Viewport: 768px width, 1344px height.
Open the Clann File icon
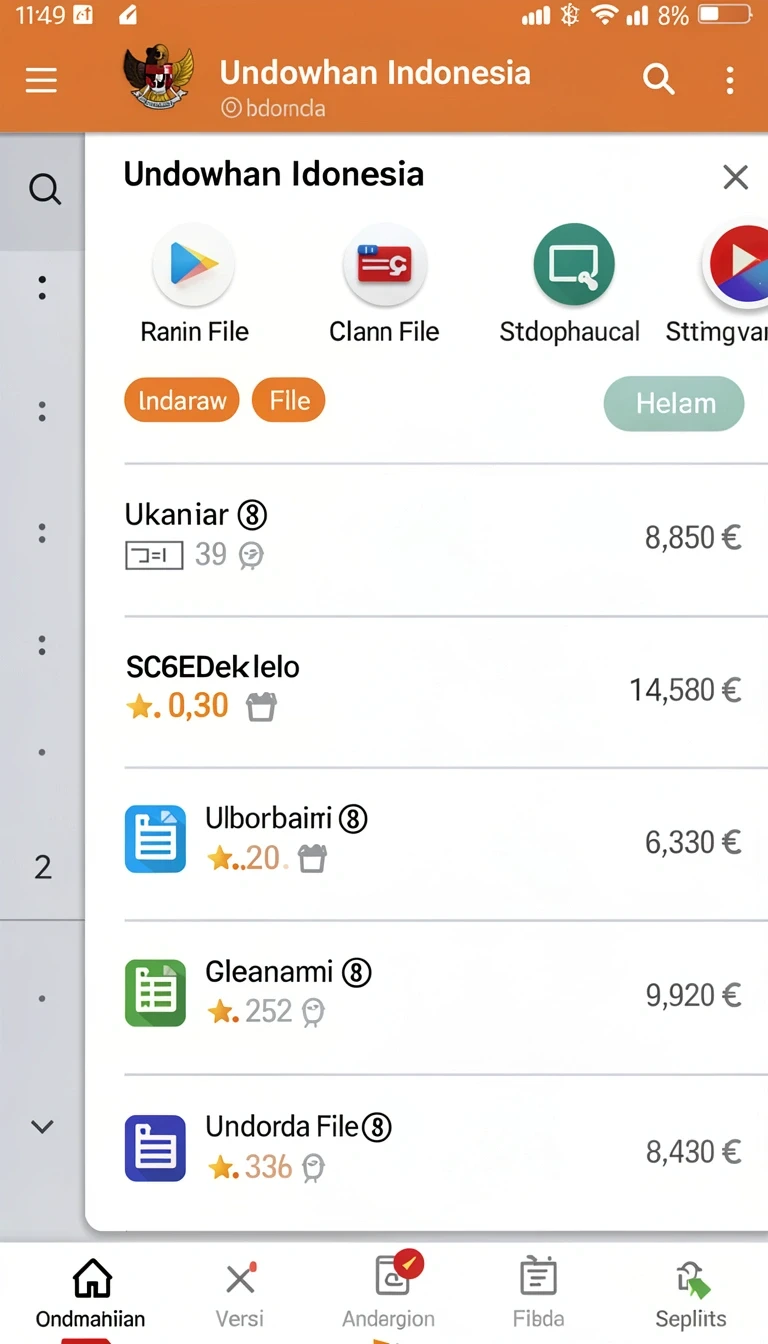(385, 265)
